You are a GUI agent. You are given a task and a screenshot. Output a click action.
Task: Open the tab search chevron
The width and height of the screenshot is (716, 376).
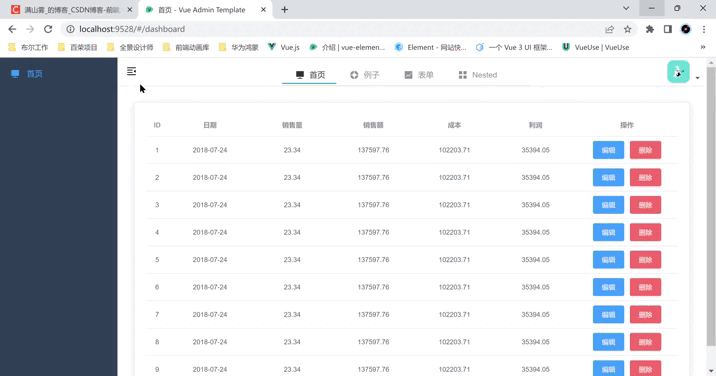[x=626, y=8]
